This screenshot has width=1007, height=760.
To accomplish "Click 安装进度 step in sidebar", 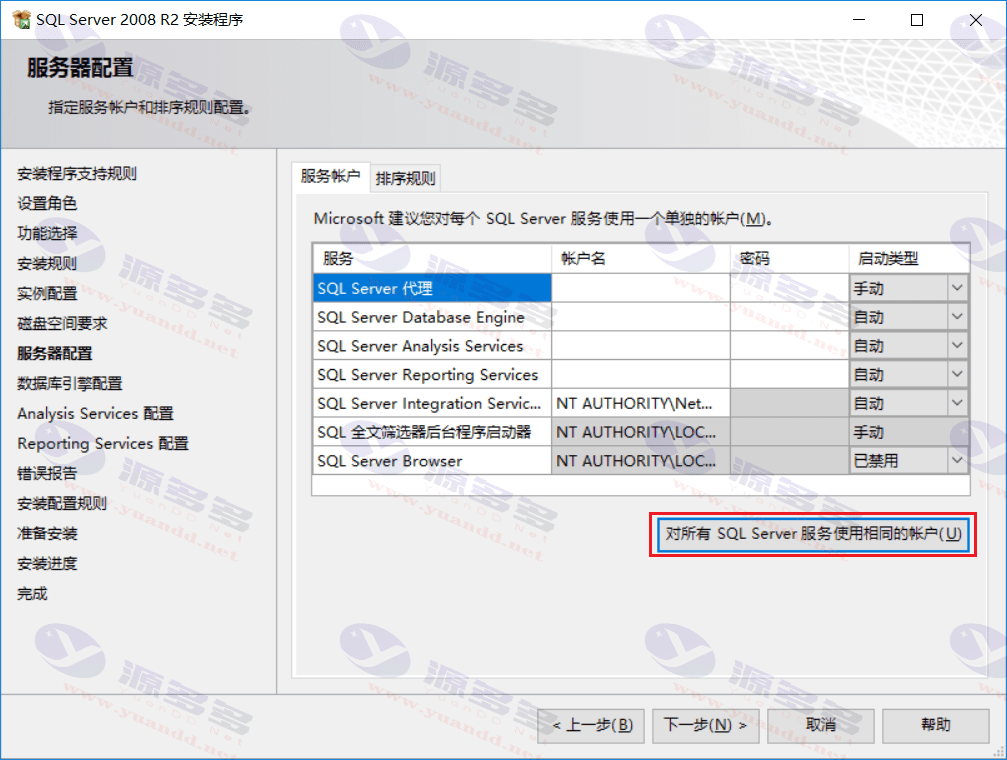I will tap(47, 563).
